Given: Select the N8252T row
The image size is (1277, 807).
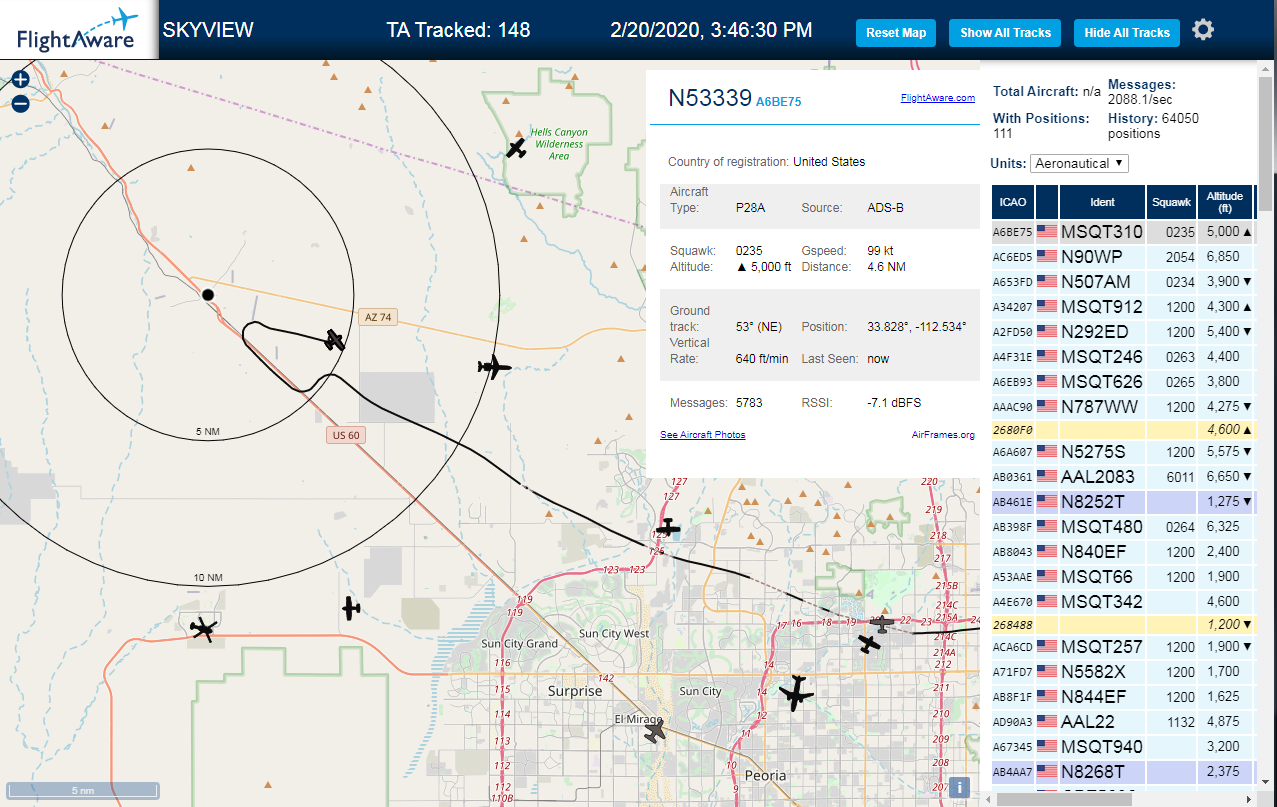Looking at the screenshot, I should (1123, 502).
